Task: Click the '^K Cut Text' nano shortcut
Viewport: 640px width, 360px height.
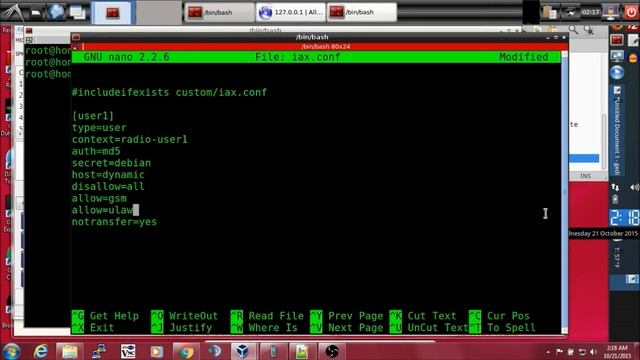Action: point(423,316)
